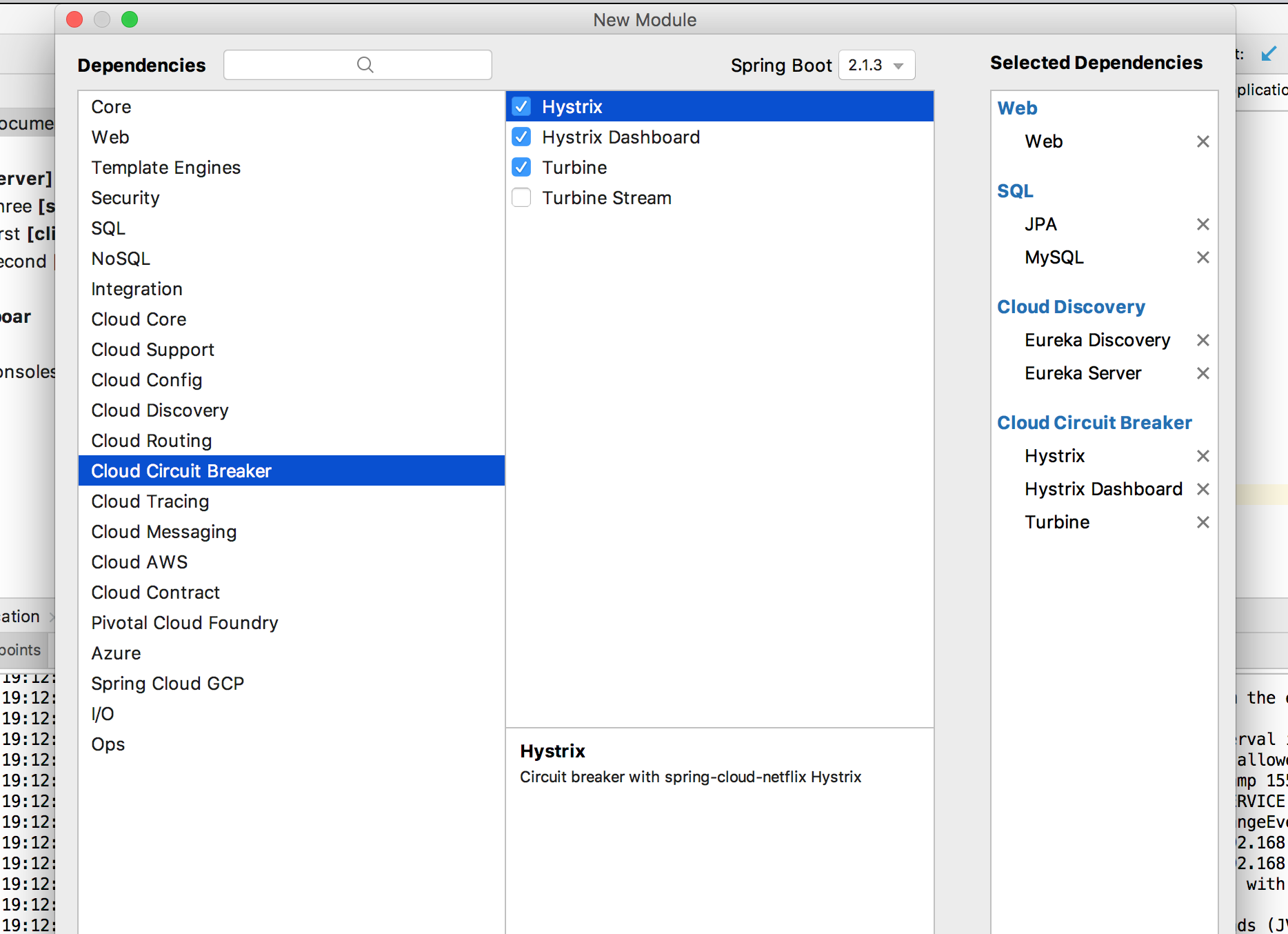Select the Cloud Discovery category
Viewport: 1288px width, 934px height.
tap(160, 410)
